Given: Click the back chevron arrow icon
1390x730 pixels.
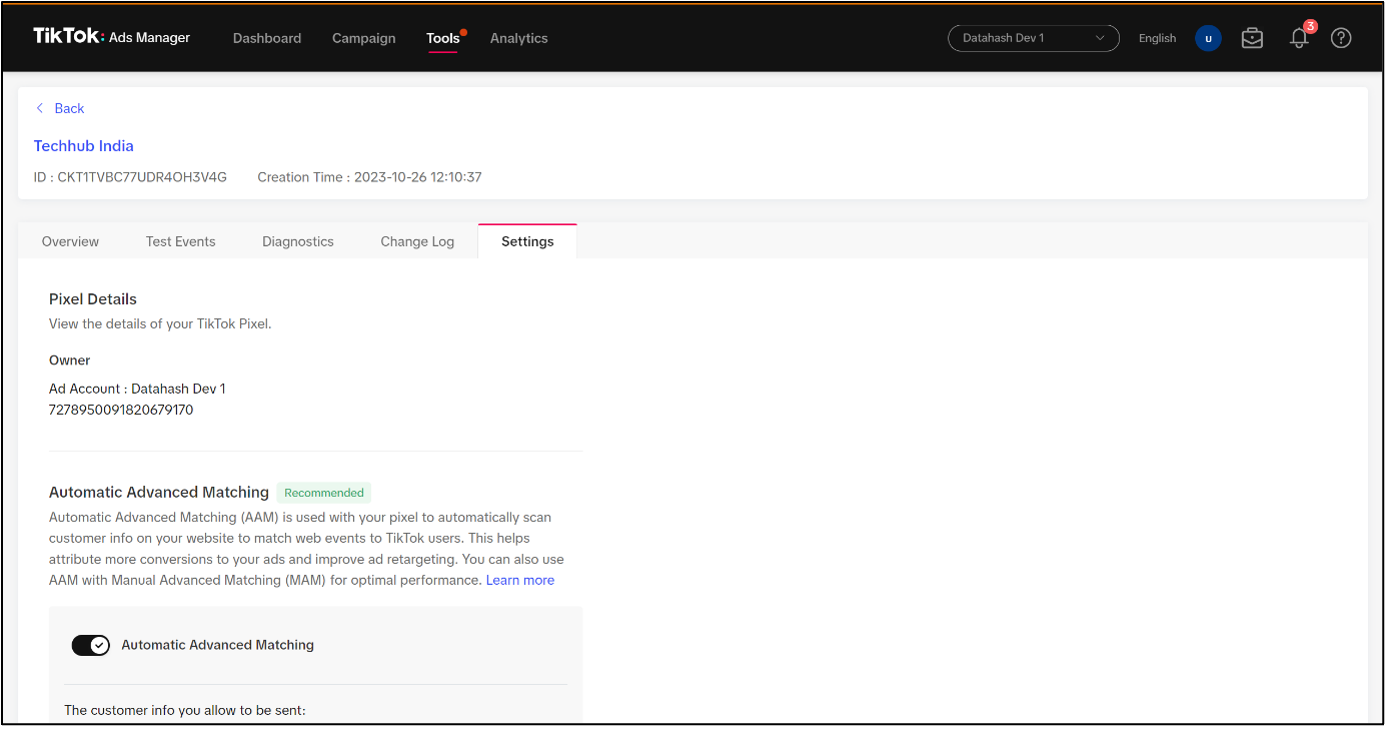Looking at the screenshot, I should [40, 108].
